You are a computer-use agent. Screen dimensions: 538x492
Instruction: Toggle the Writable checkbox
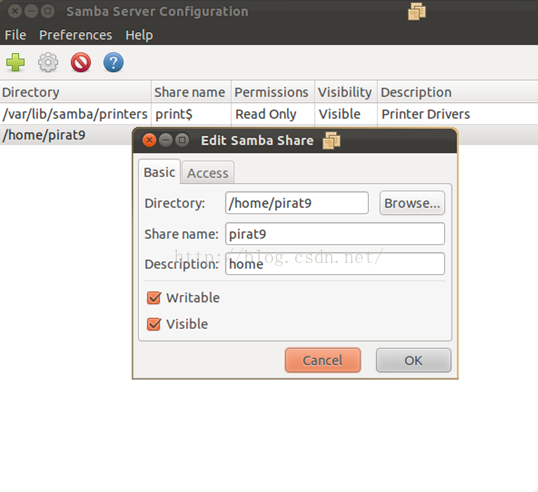click(154, 298)
